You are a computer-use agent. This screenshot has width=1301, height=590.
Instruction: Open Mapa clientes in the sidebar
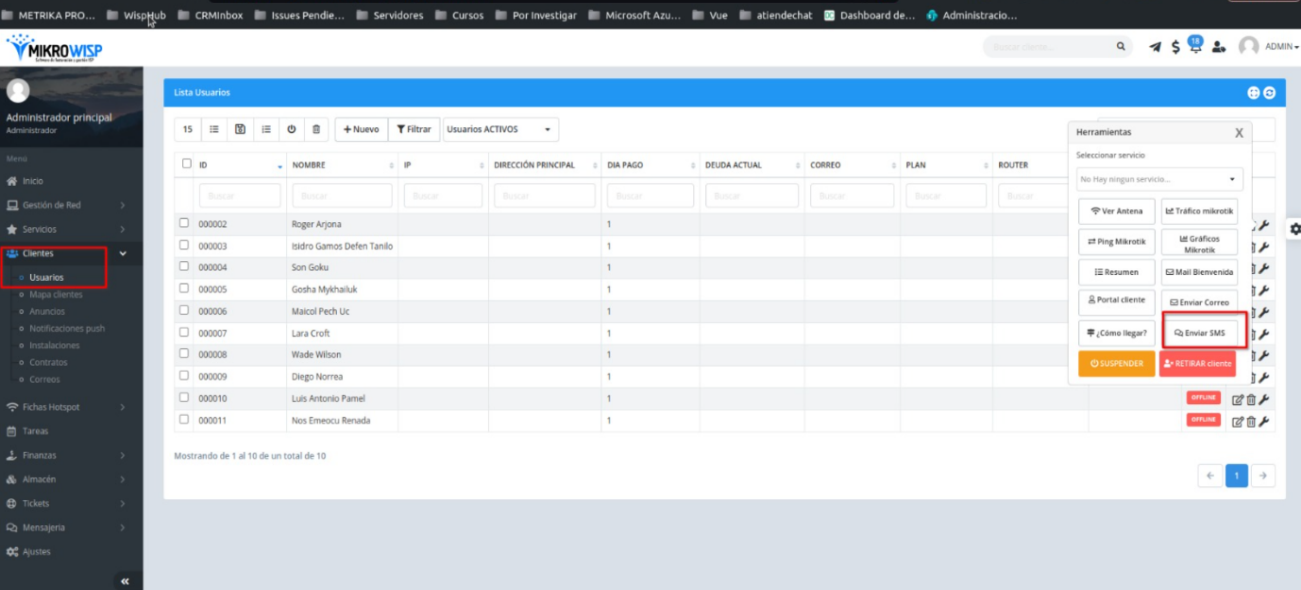56,295
